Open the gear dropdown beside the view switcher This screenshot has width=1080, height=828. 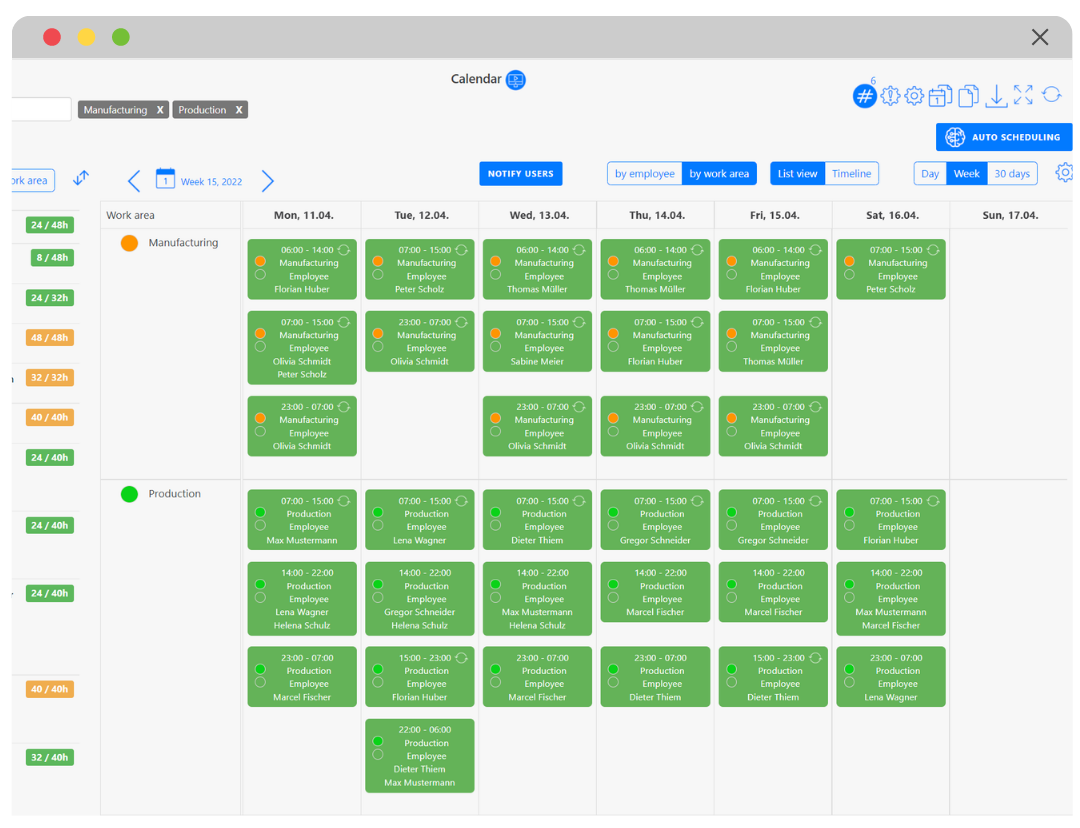tap(1064, 172)
